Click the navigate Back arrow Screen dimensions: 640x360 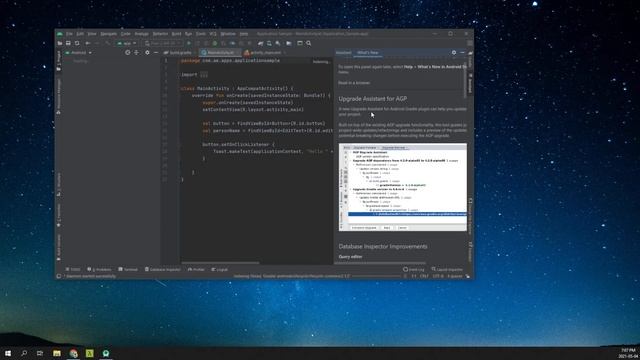tap(87, 43)
